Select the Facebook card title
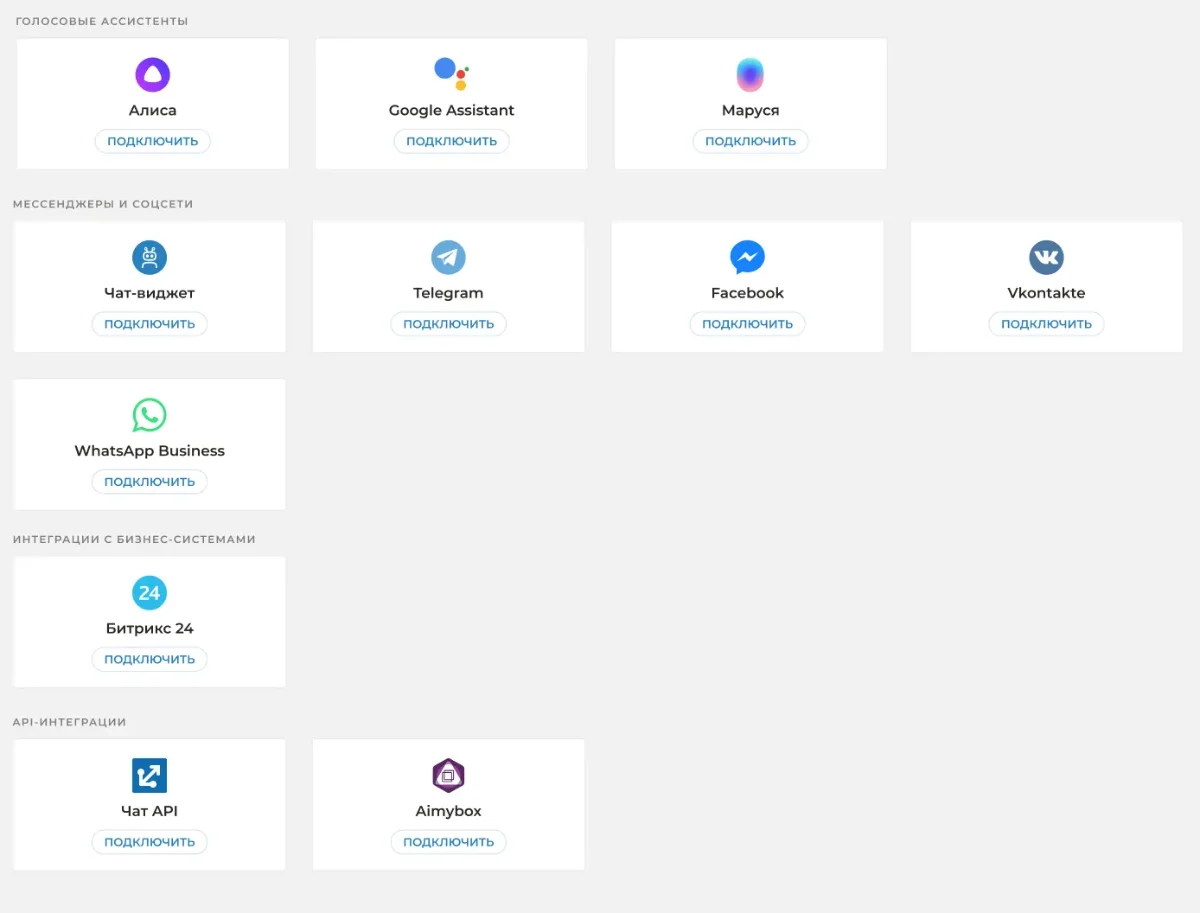1200x913 pixels. pos(747,293)
